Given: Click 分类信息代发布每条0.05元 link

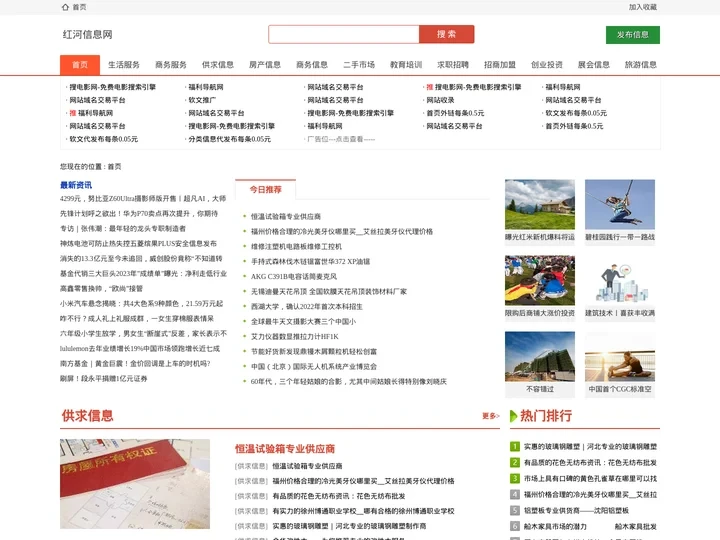Looking at the screenshot, I should (x=230, y=139).
